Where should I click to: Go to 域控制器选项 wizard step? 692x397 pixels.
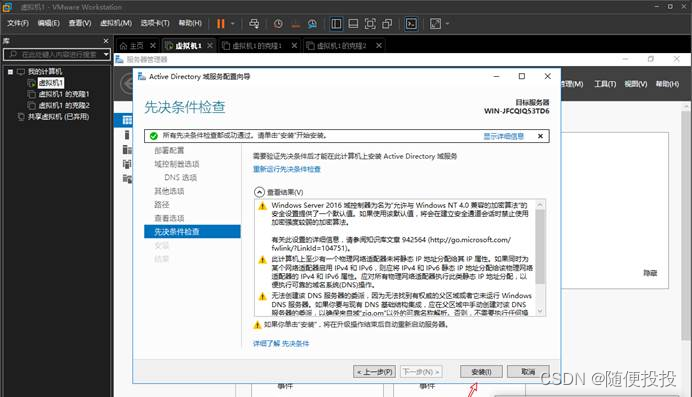tap(177, 164)
